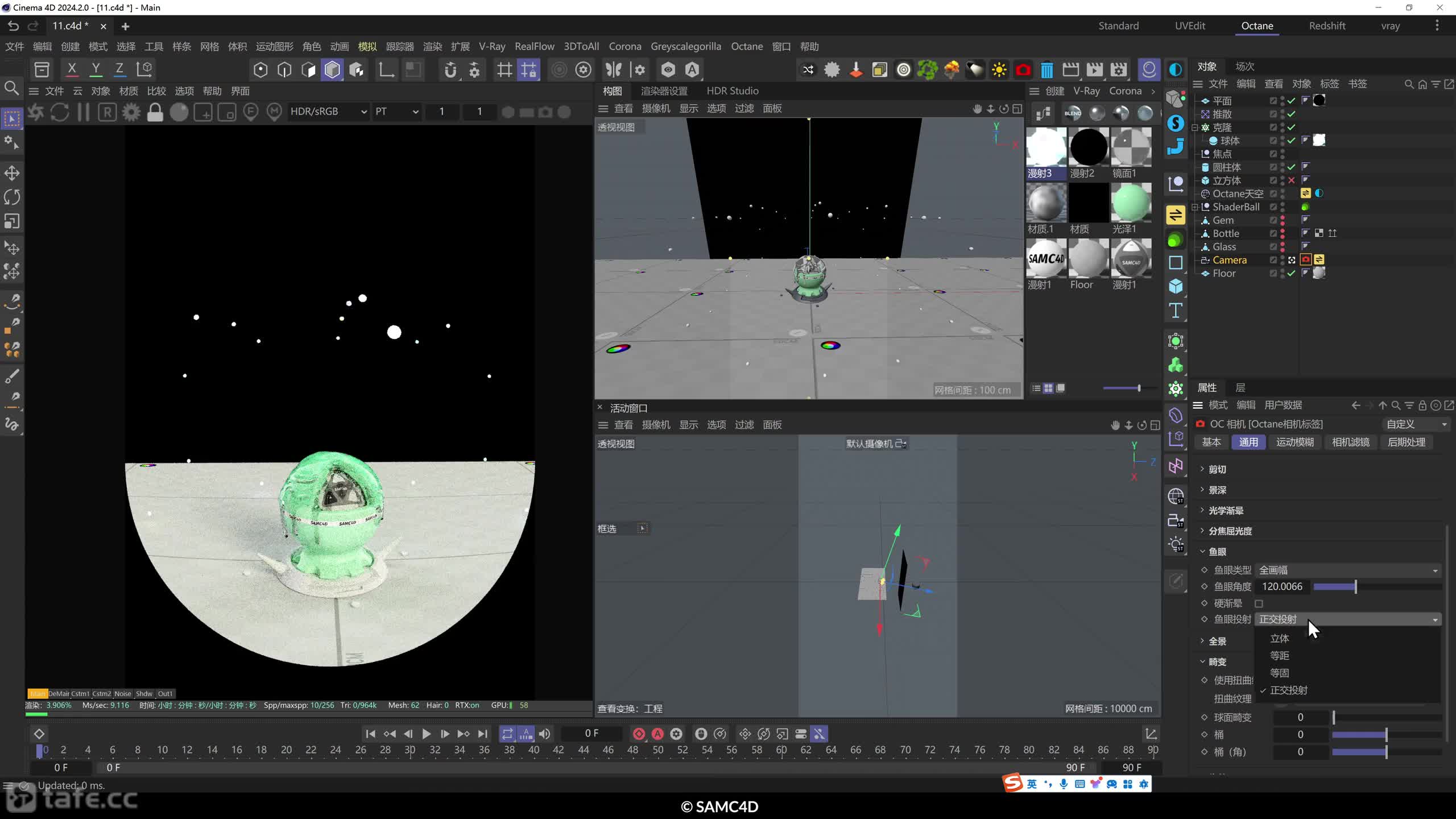
Task: Click the search magnifier in left toolbar
Action: click(12, 88)
